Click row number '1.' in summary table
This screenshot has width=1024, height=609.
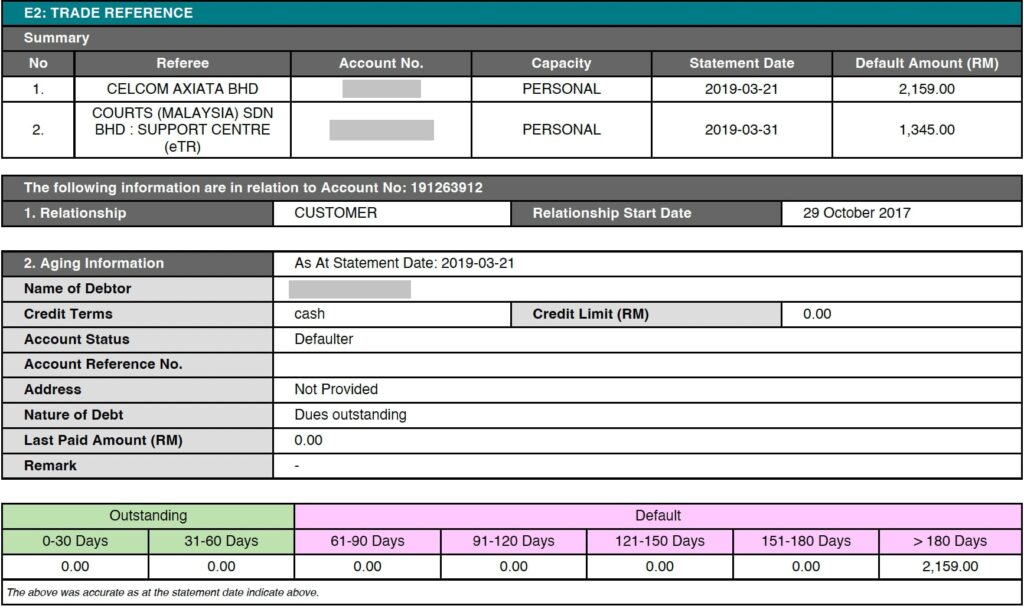pyautogui.click(x=38, y=89)
